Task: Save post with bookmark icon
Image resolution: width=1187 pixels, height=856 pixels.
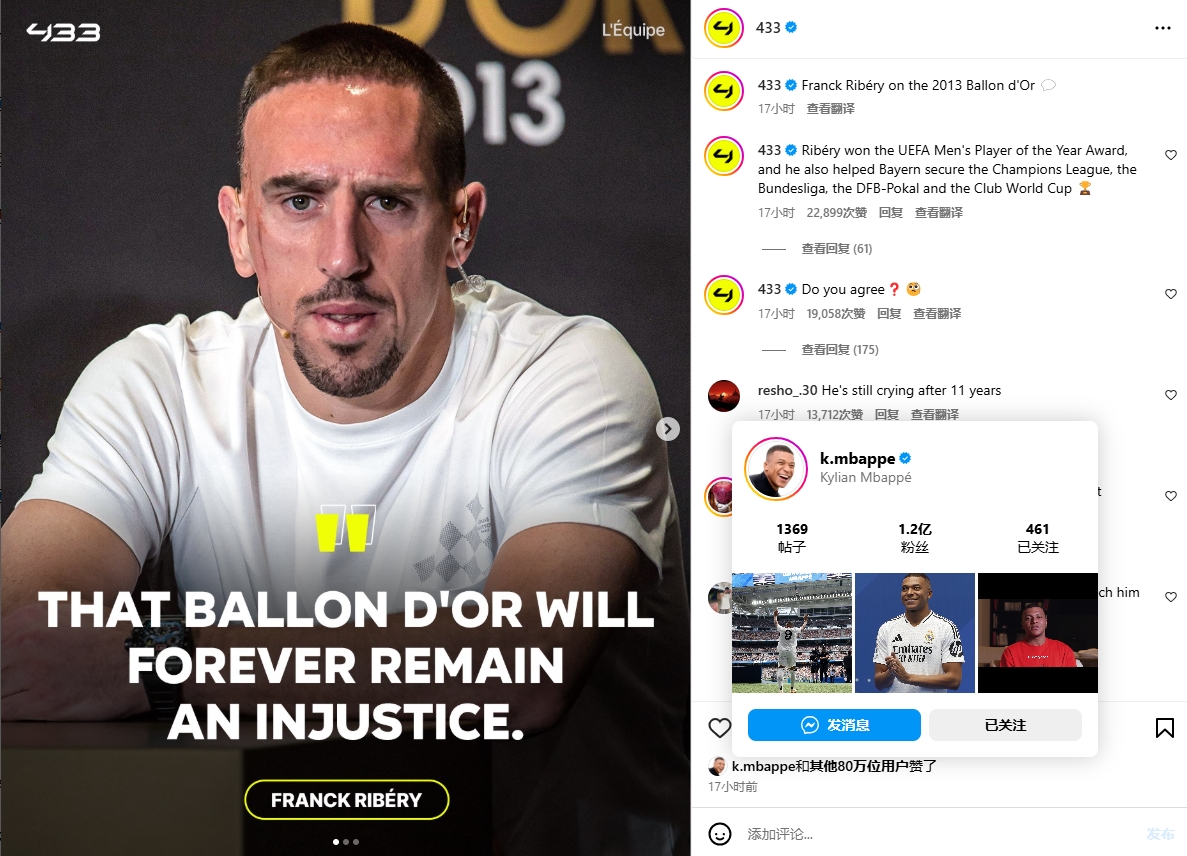Action: coord(1164,728)
